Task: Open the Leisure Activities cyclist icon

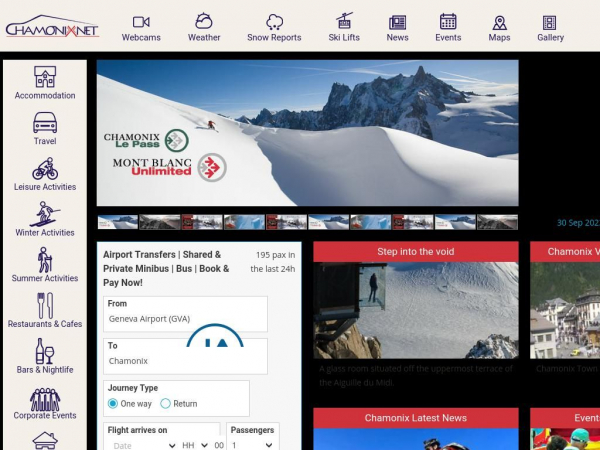Action: pos(45,168)
